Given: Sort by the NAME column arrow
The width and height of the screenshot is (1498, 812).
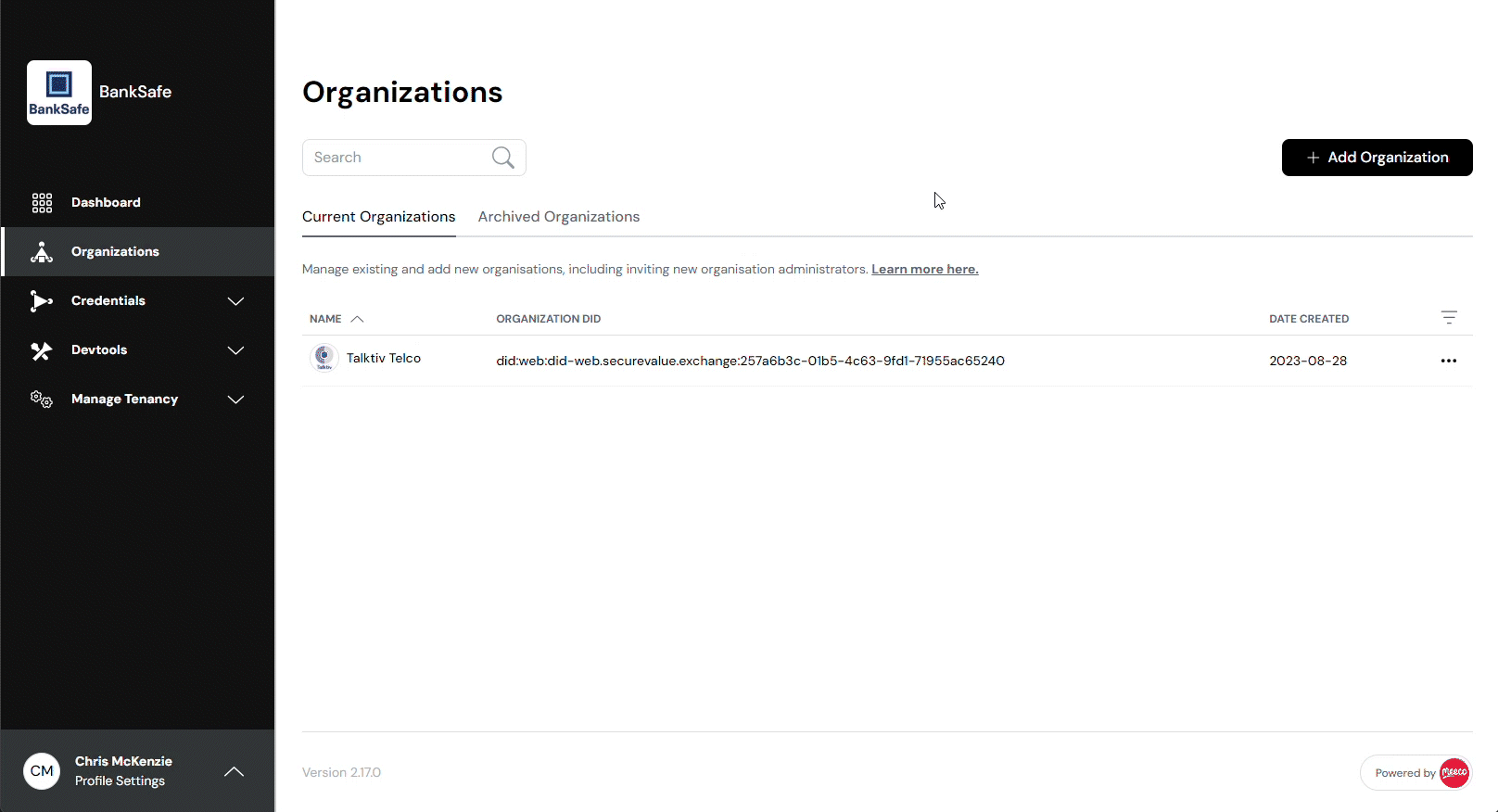Looking at the screenshot, I should pos(358,319).
